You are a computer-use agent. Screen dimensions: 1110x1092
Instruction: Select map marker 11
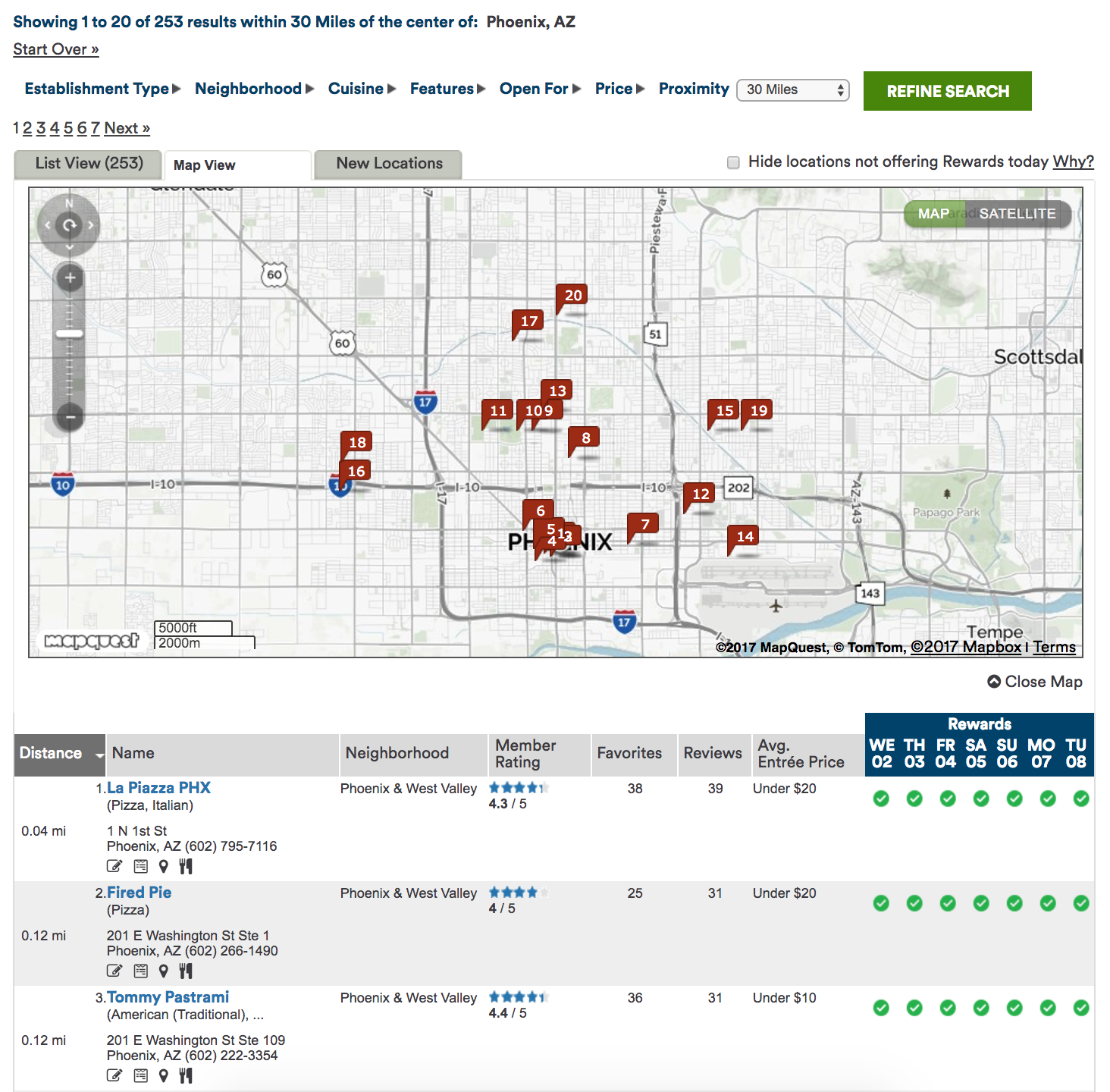point(498,410)
